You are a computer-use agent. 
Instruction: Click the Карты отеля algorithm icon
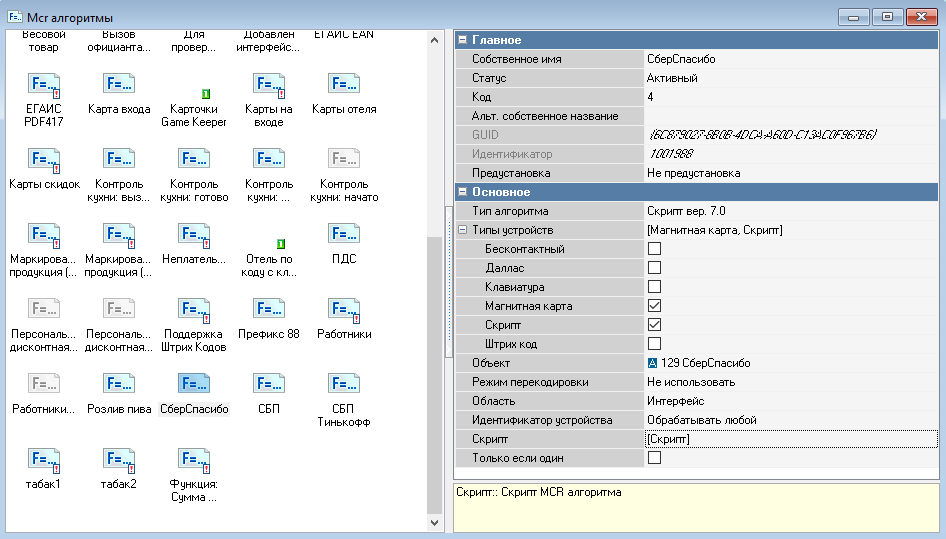344,85
